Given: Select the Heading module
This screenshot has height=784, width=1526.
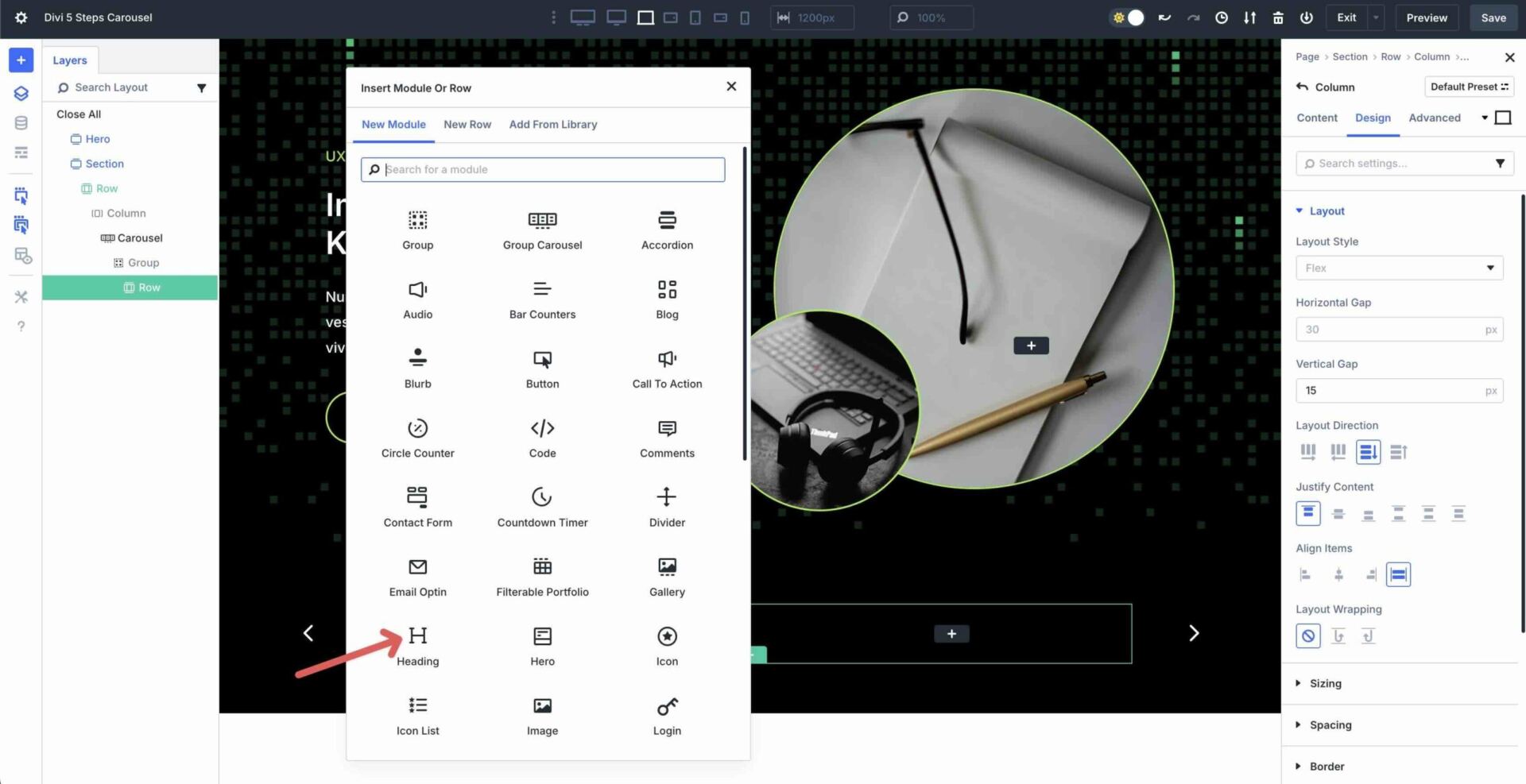Looking at the screenshot, I should pyautogui.click(x=417, y=643).
